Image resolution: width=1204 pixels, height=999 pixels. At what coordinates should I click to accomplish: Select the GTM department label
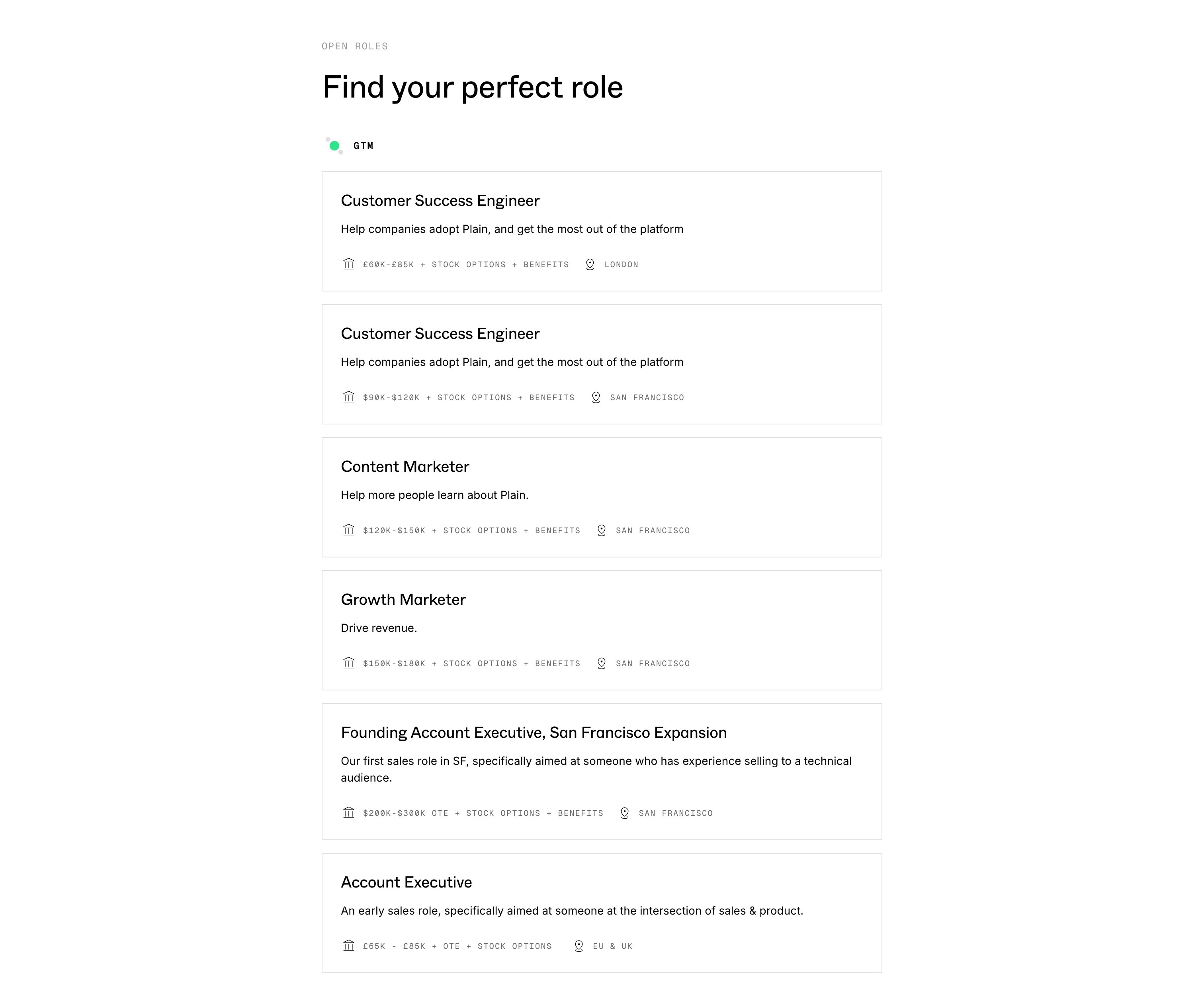coord(364,146)
